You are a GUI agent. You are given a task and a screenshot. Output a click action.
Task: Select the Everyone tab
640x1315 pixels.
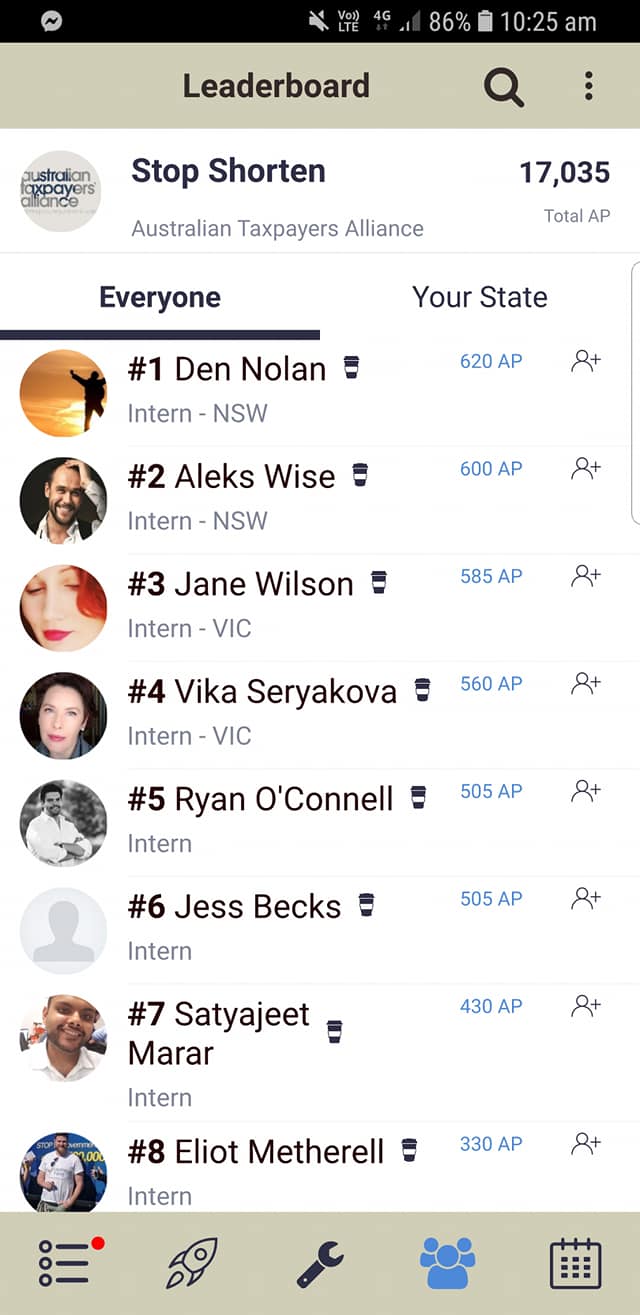click(159, 297)
